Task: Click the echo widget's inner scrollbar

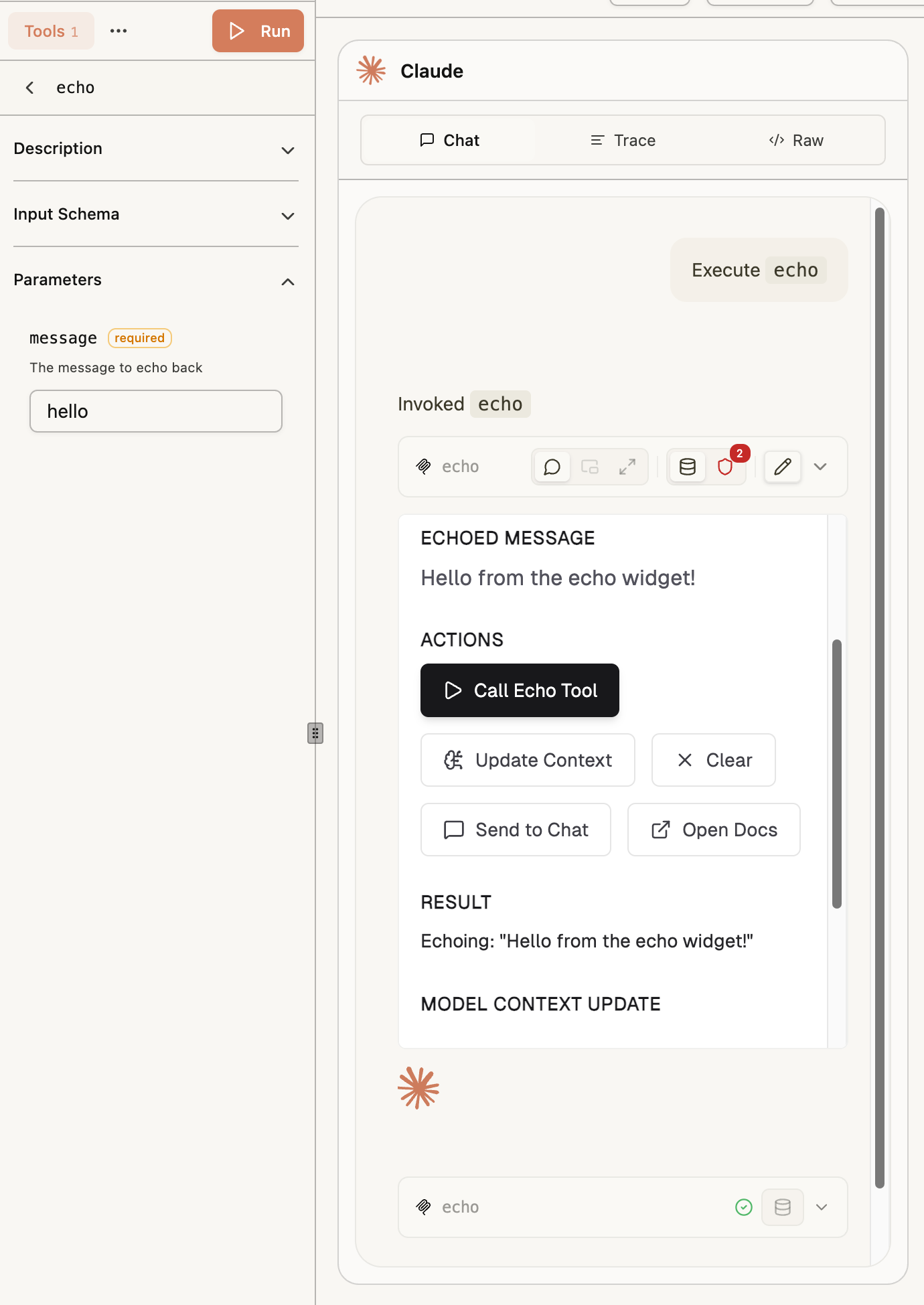Action: click(x=837, y=774)
